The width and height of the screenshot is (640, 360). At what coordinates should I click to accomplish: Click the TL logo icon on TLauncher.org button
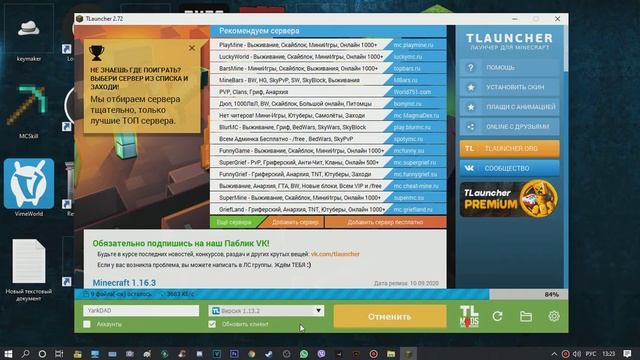click(x=469, y=149)
